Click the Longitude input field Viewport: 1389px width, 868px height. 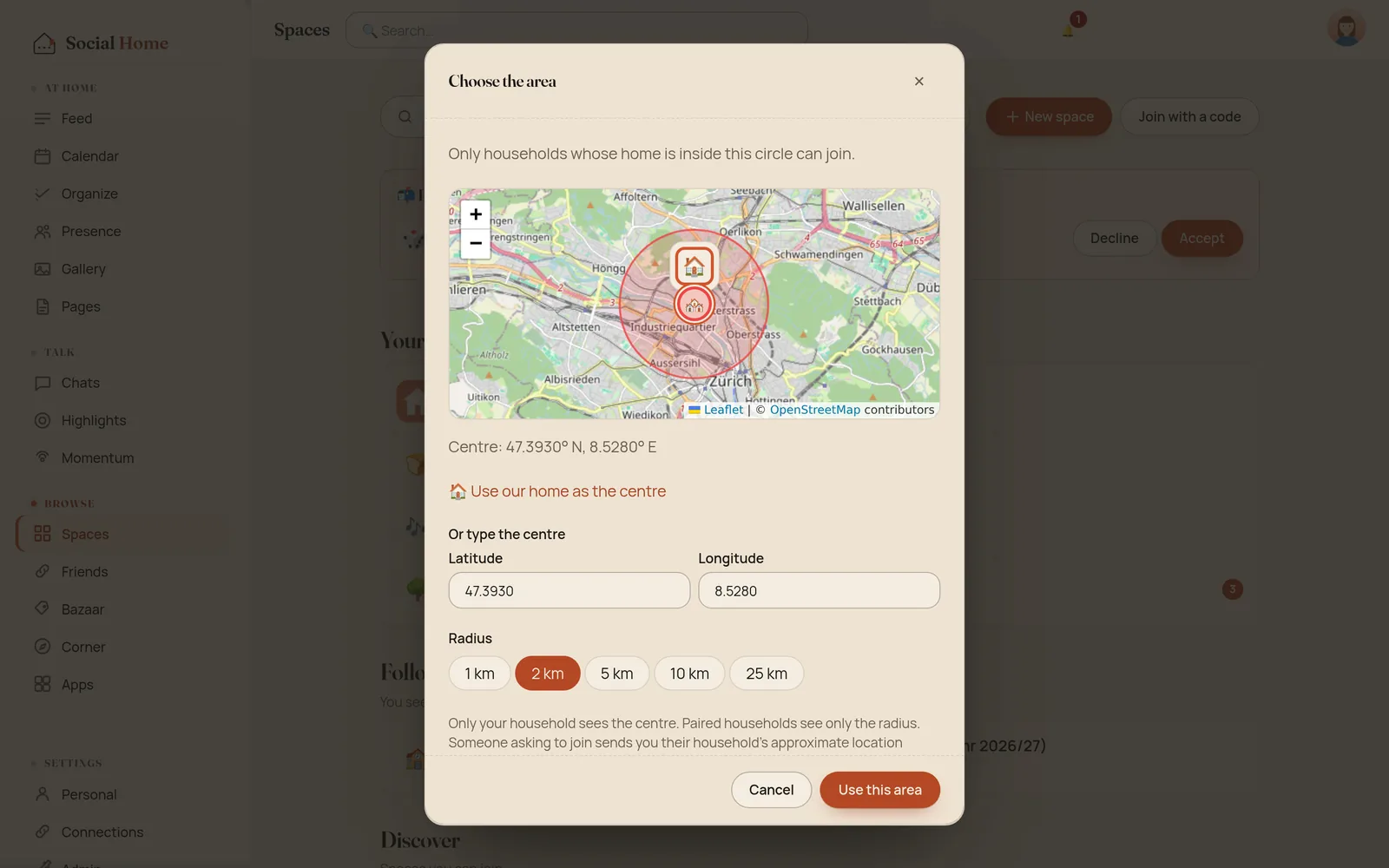[x=819, y=590]
